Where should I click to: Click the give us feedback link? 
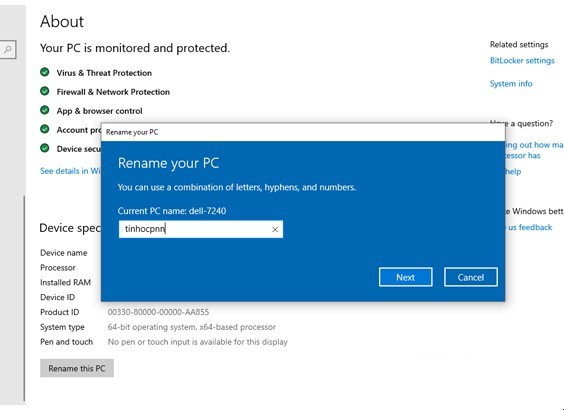[x=528, y=227]
